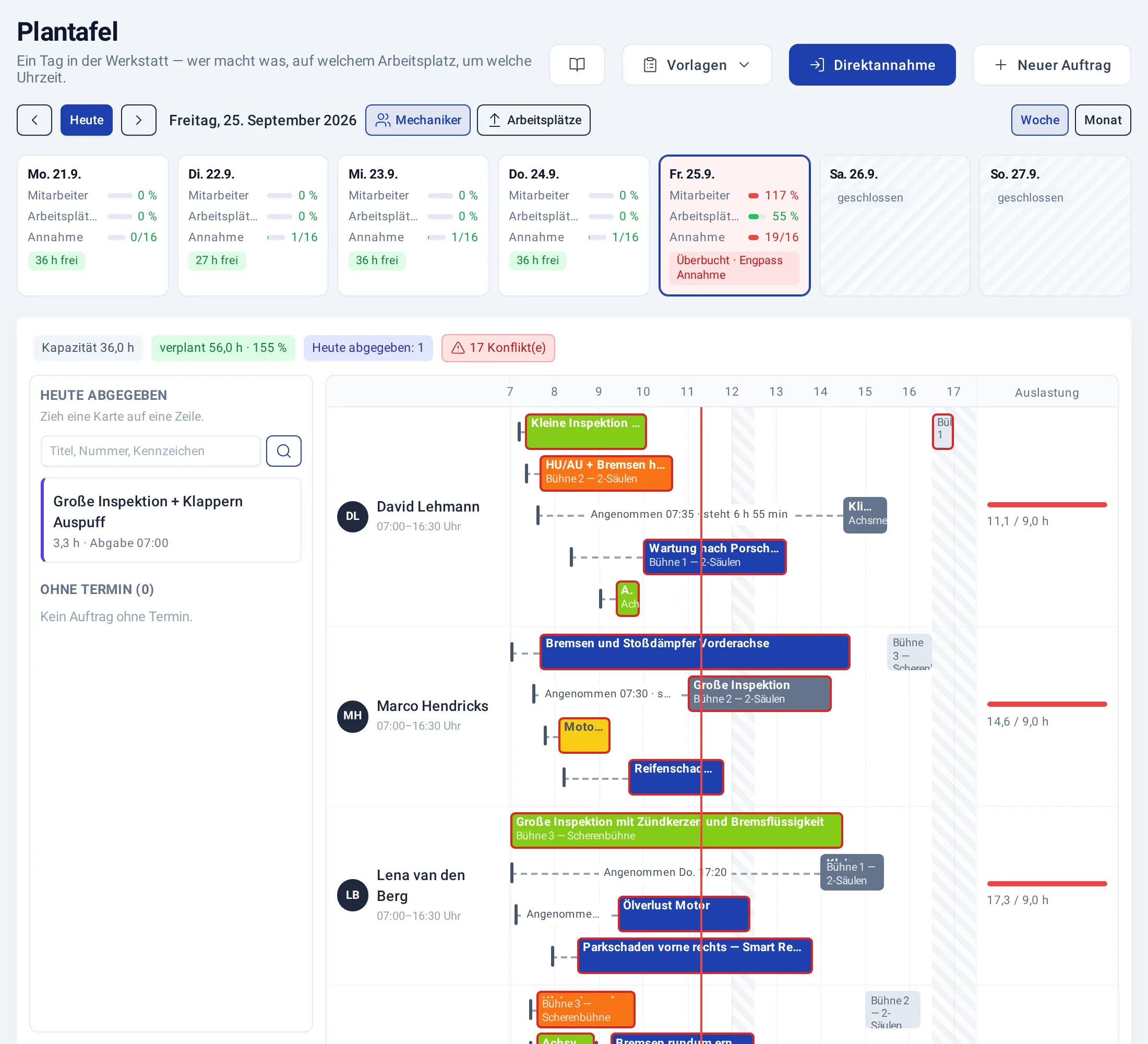Go to next day with right chevron
Screen dimensions: 1148x1044
click(x=138, y=120)
